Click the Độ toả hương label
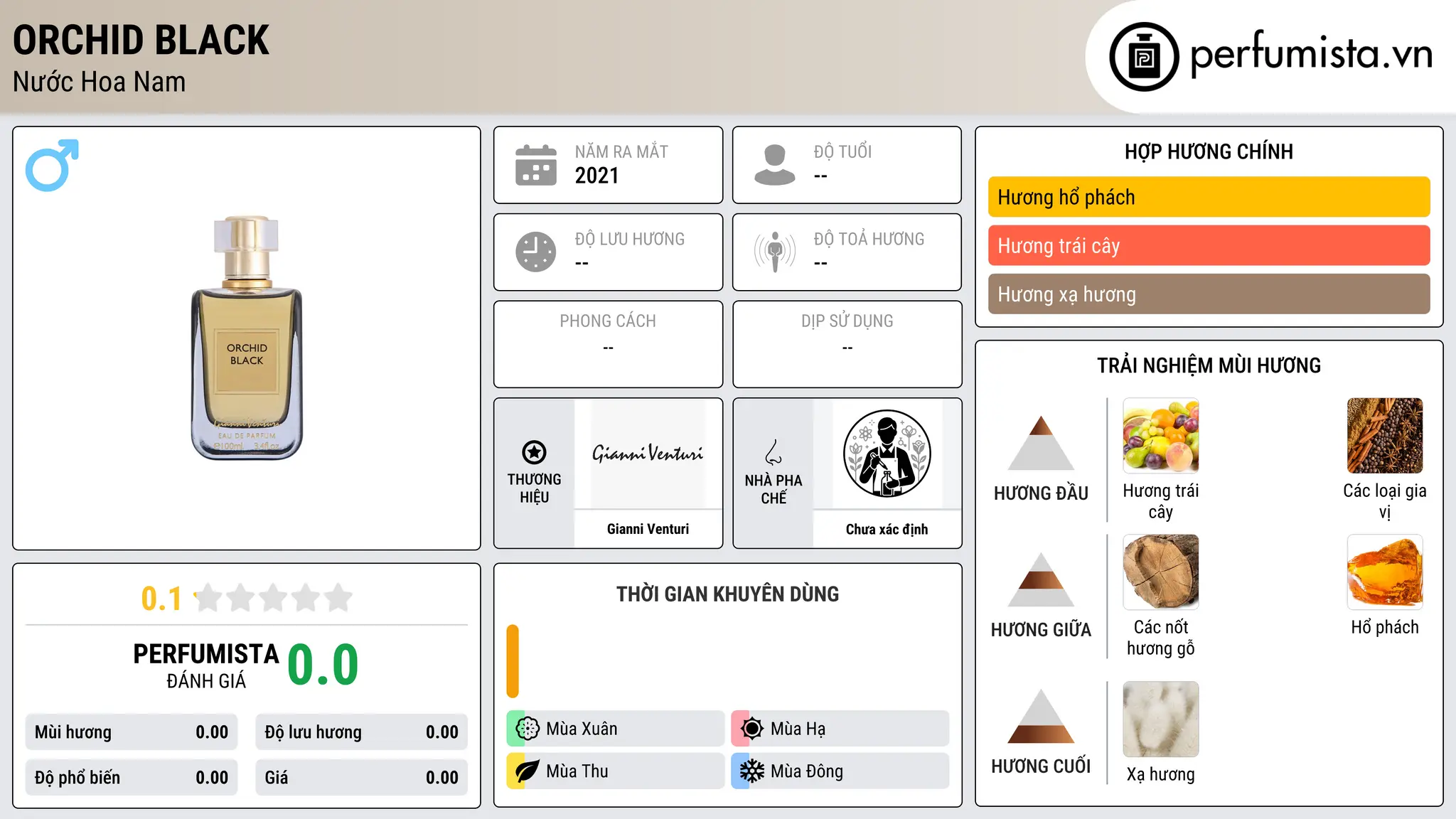 click(x=869, y=239)
